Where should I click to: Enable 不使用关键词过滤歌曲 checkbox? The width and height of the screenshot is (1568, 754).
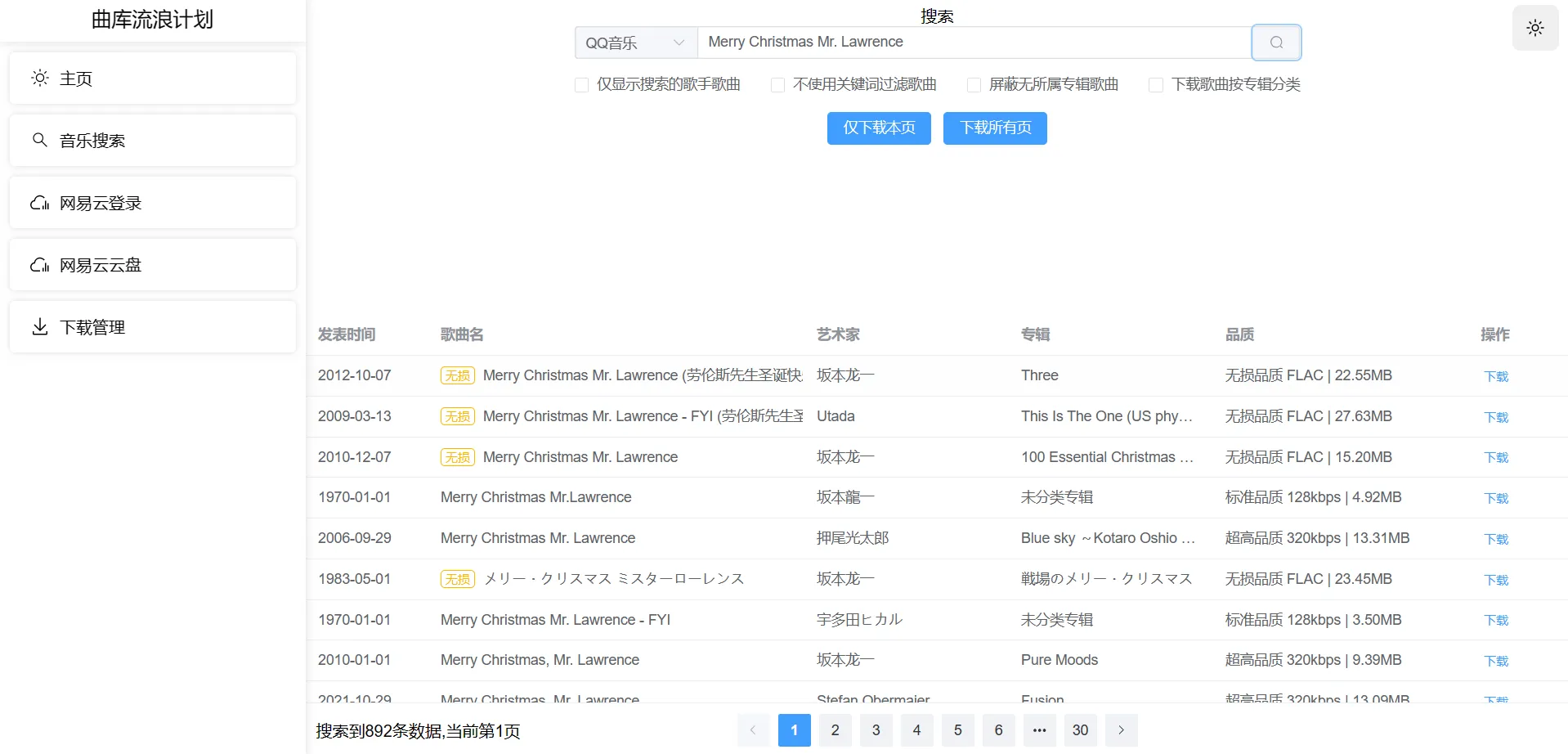tap(778, 85)
